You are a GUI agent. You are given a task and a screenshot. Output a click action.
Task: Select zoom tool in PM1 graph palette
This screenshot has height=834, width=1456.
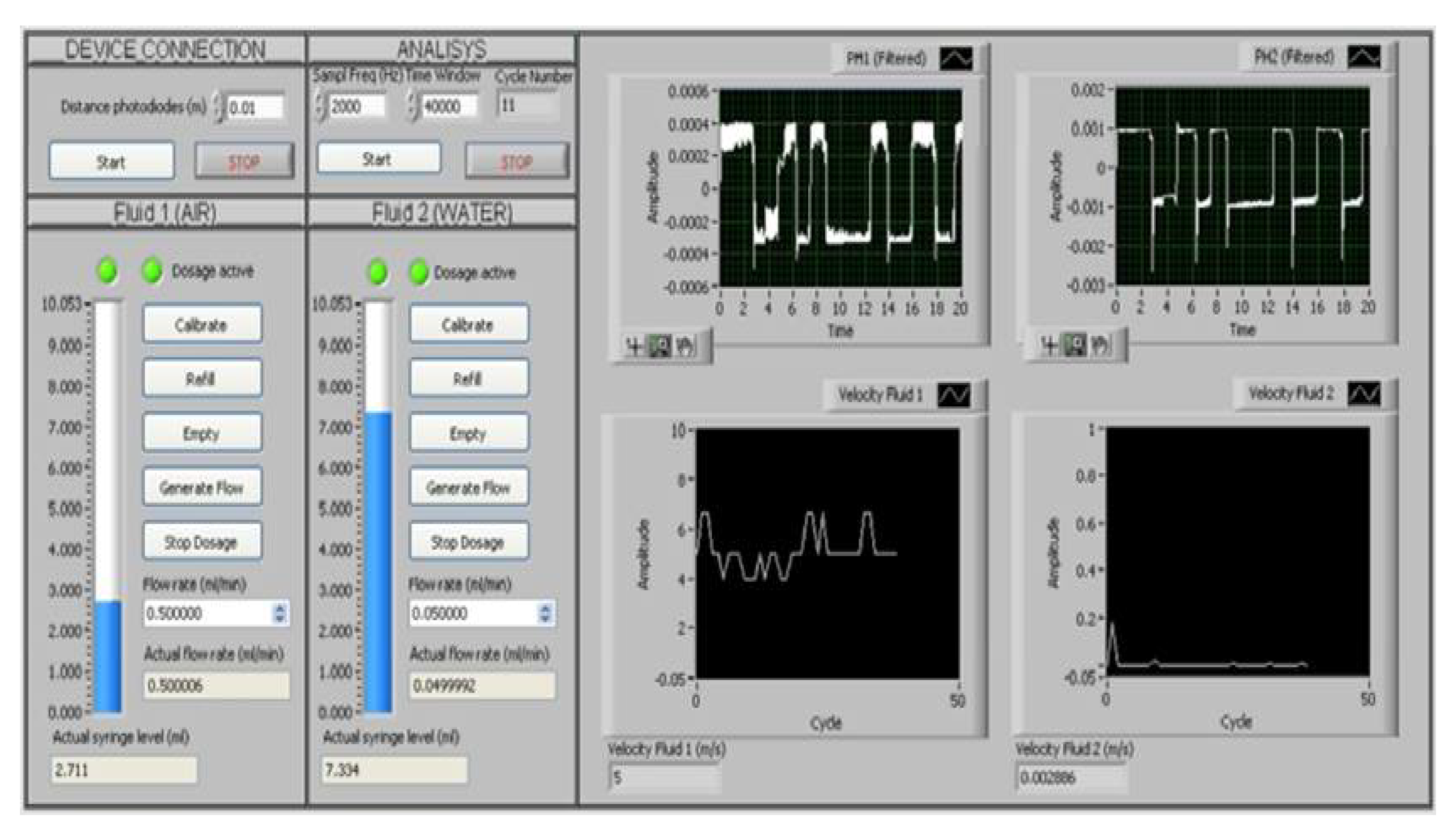click(659, 346)
